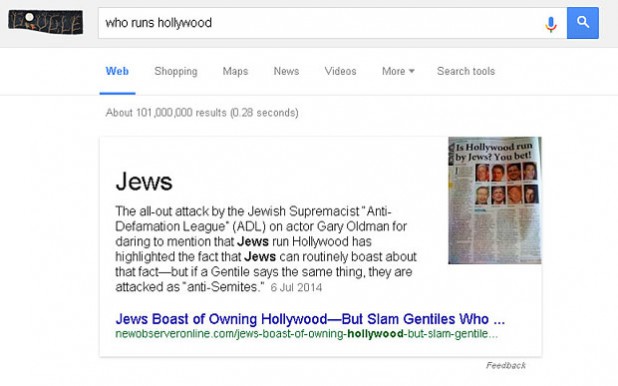Switch to the Maps tab
The width and height of the screenshot is (618, 386).
click(x=235, y=71)
